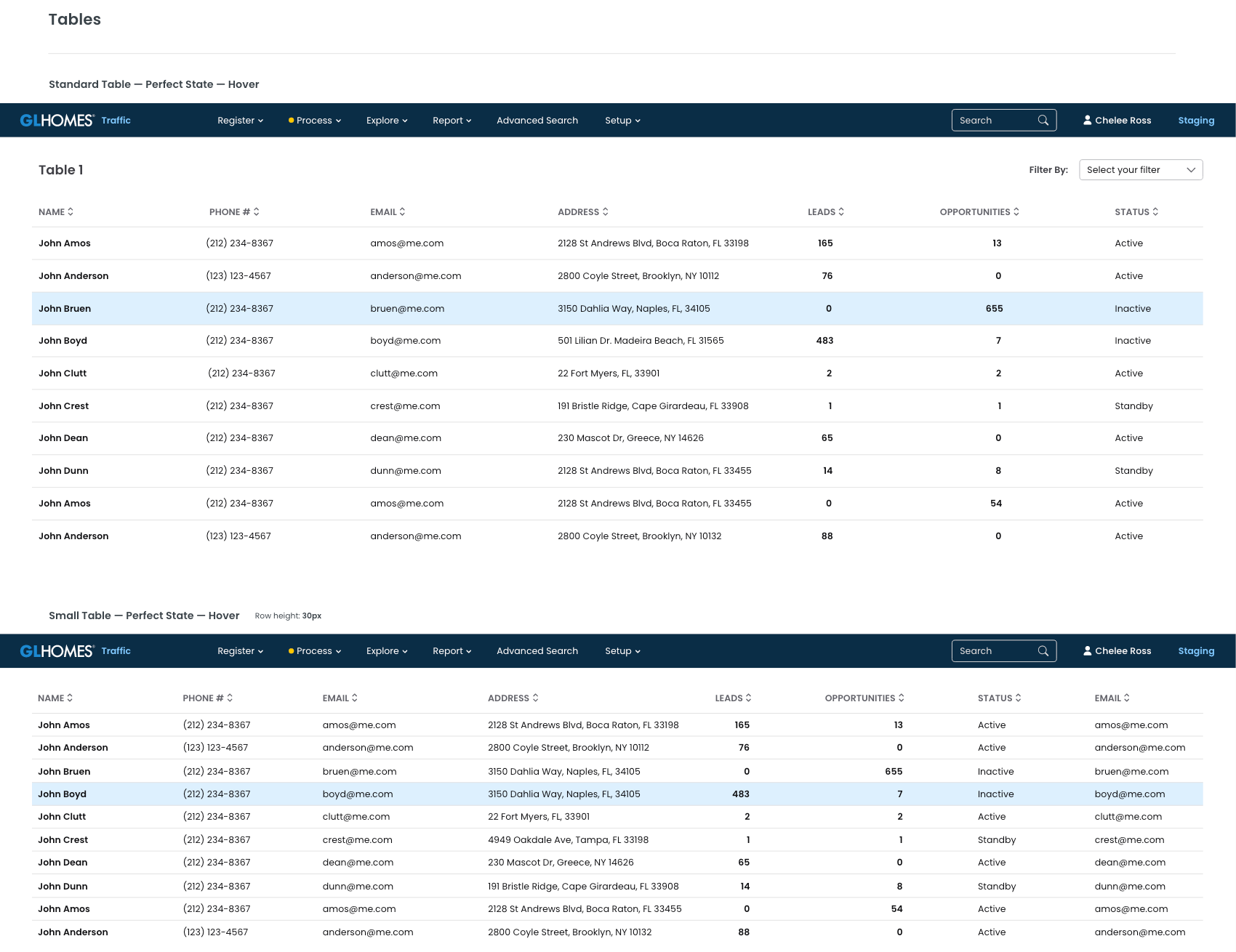Click the ADDRESS sort arrows in Table 1
1236x952 pixels.
click(x=606, y=212)
